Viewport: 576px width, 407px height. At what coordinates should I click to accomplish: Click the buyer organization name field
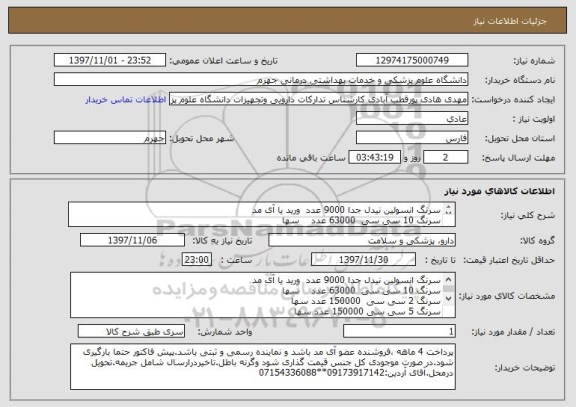tap(261, 80)
